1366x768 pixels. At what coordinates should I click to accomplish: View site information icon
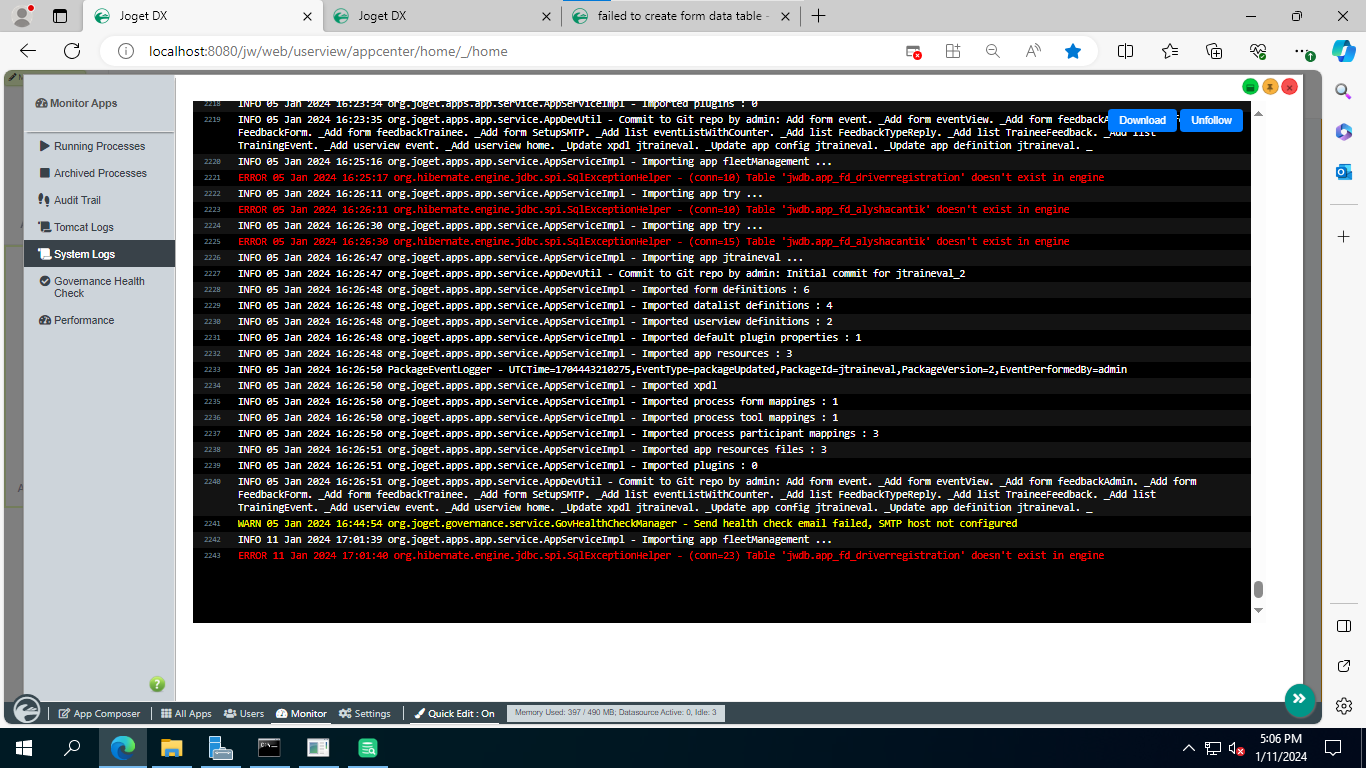point(126,51)
